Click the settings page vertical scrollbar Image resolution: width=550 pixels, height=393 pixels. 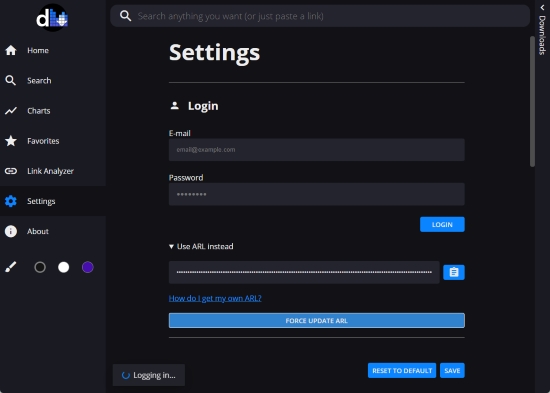point(532,101)
